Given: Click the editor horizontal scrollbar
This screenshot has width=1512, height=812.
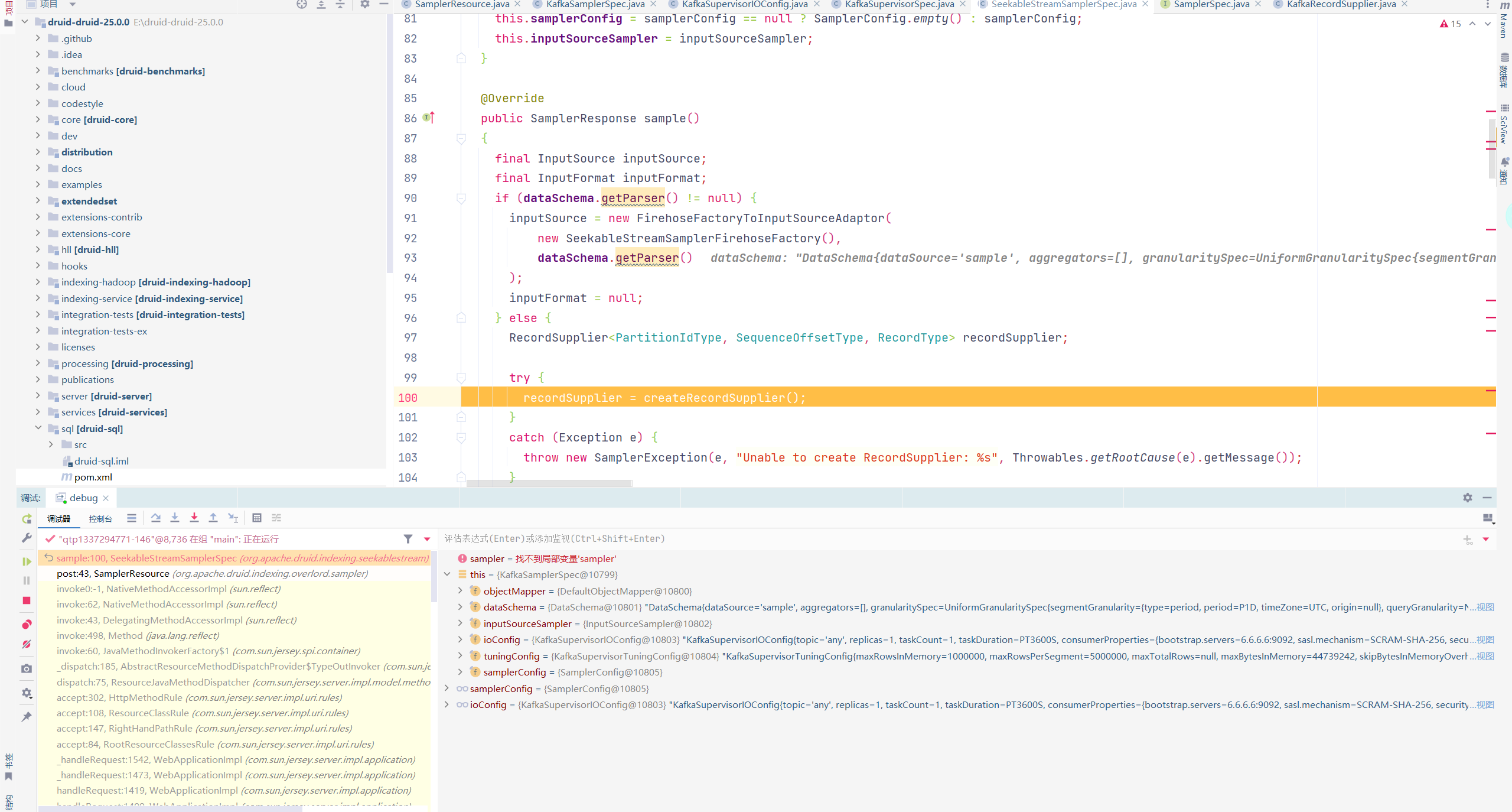Looking at the screenshot, I should click(x=549, y=483).
